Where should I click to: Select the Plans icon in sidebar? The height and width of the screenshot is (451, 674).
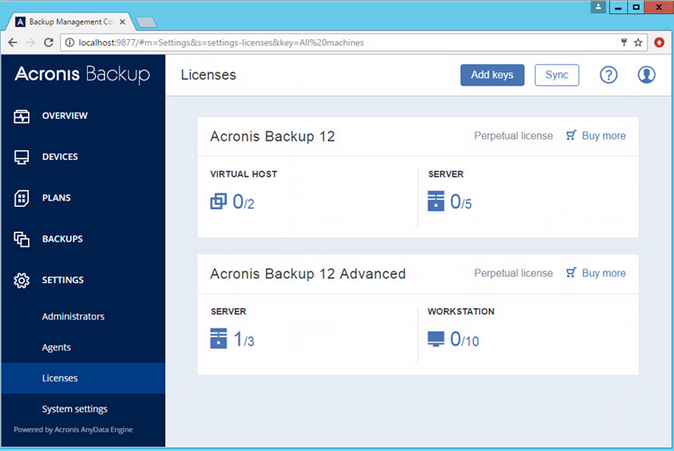[21, 198]
